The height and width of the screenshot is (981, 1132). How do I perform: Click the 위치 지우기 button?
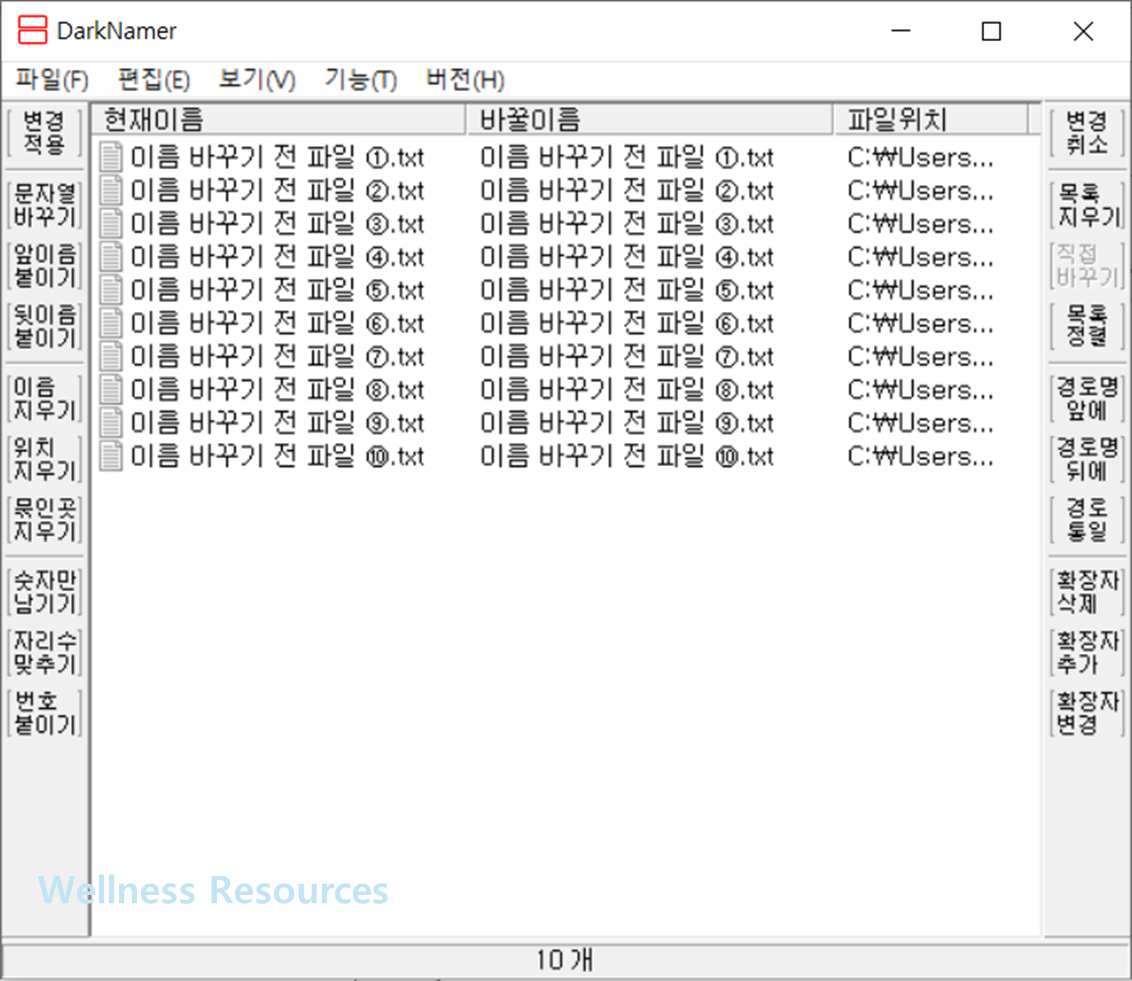click(45, 459)
